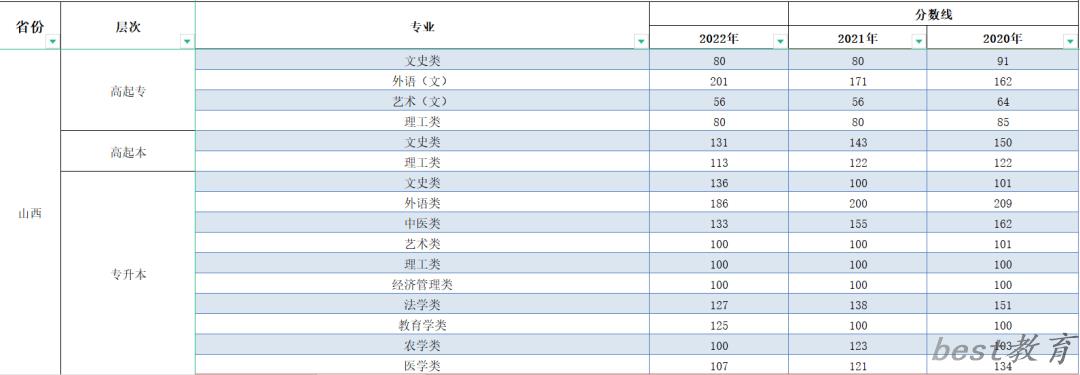Select the 200 score for 外语类

point(858,203)
